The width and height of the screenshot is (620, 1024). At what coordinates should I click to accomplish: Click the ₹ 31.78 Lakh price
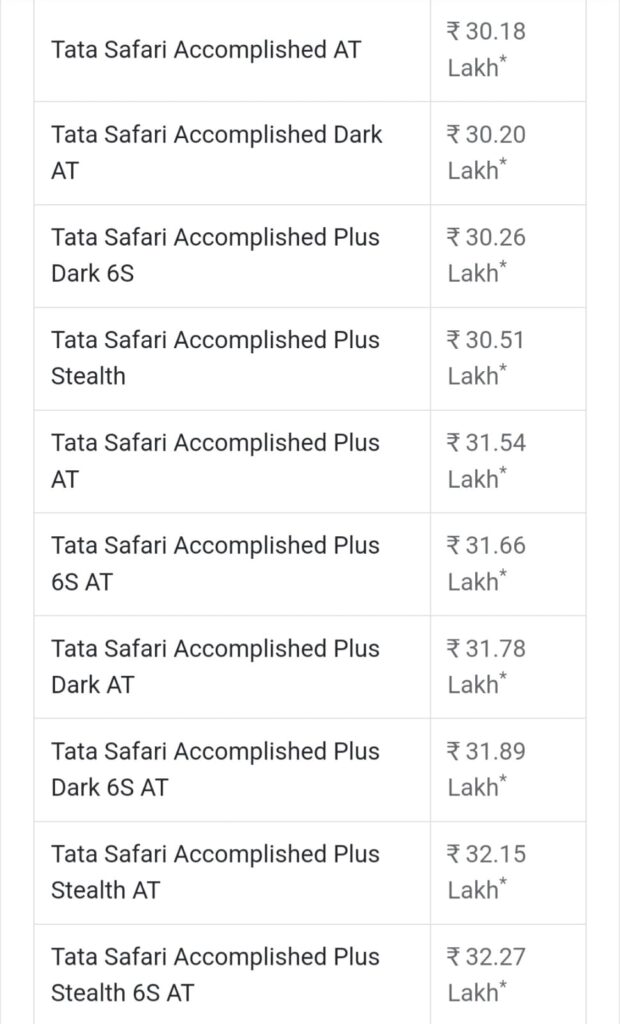point(486,666)
